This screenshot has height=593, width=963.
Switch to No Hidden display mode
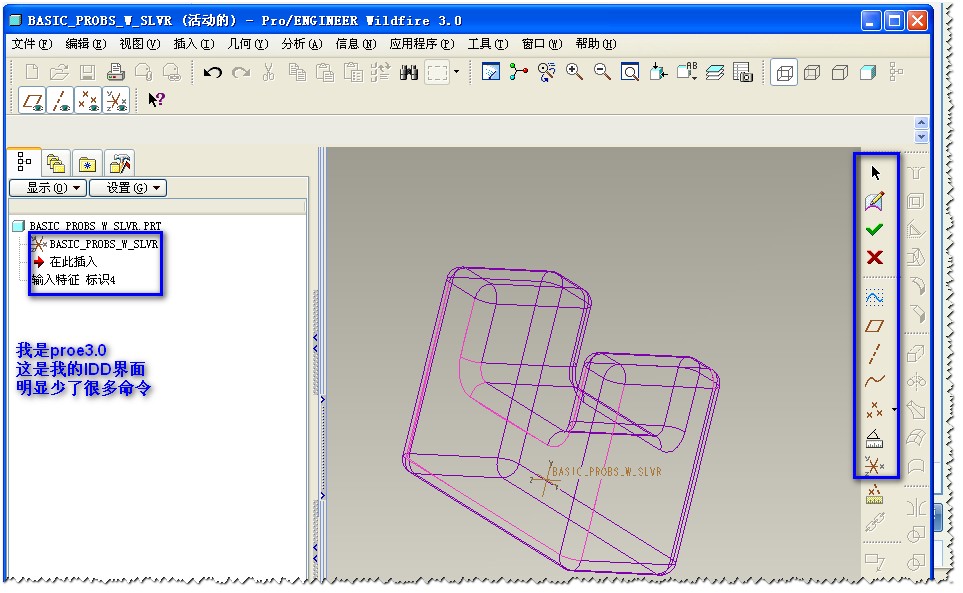[840, 72]
